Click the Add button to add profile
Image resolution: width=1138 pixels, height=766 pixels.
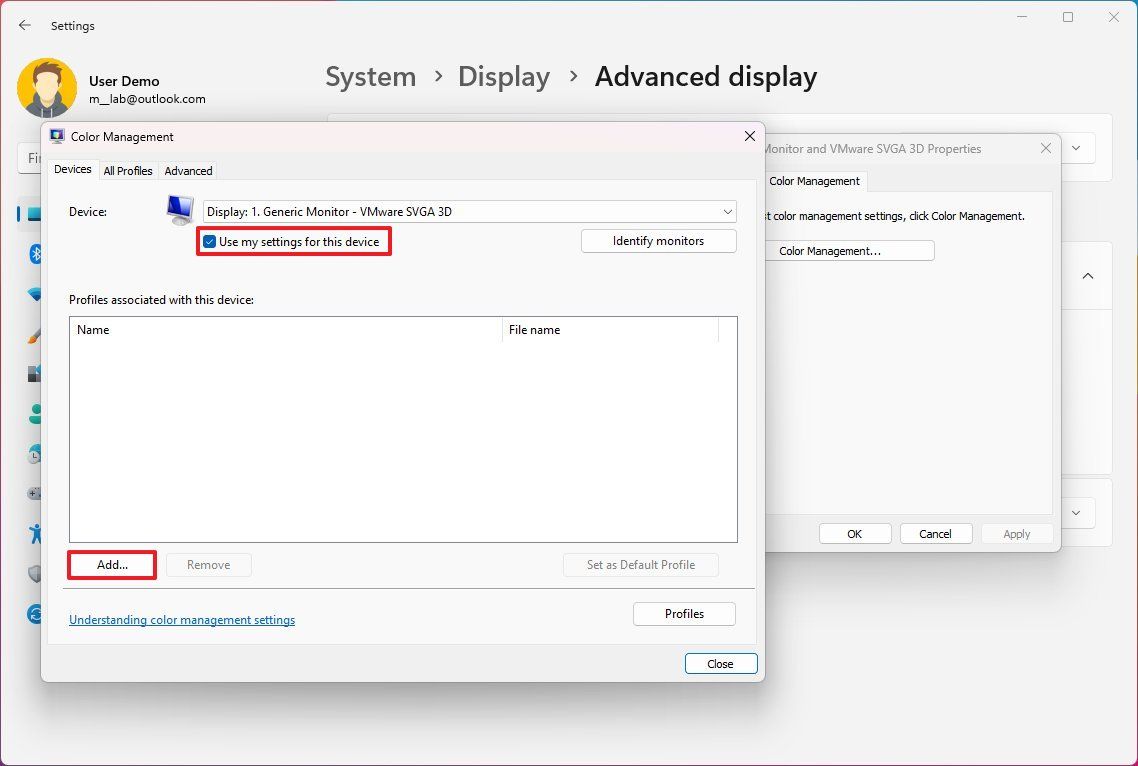[x=111, y=565]
